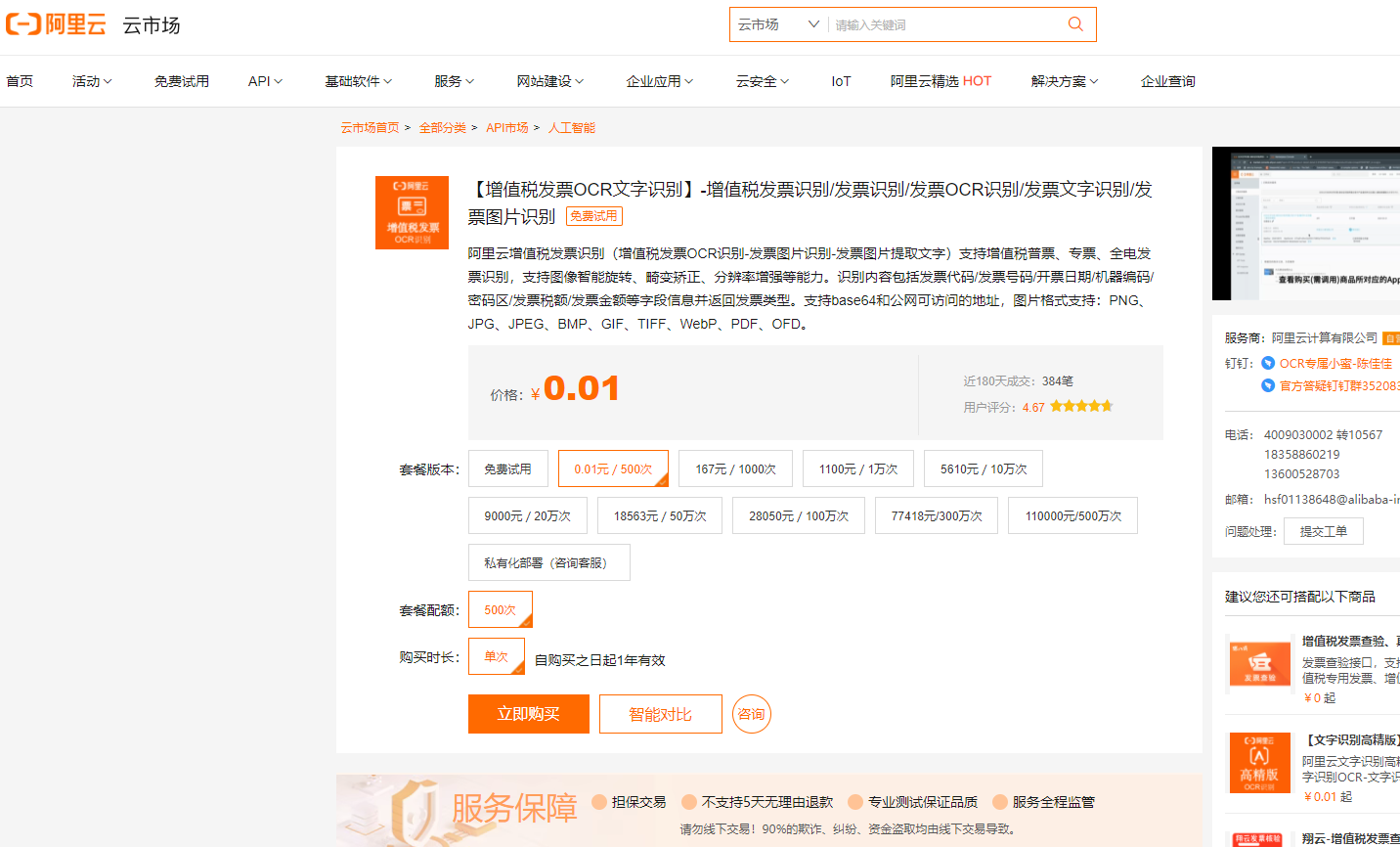Image resolution: width=1400 pixels, height=847 pixels.
Task: Select the 免费试用 package option
Action: point(507,469)
